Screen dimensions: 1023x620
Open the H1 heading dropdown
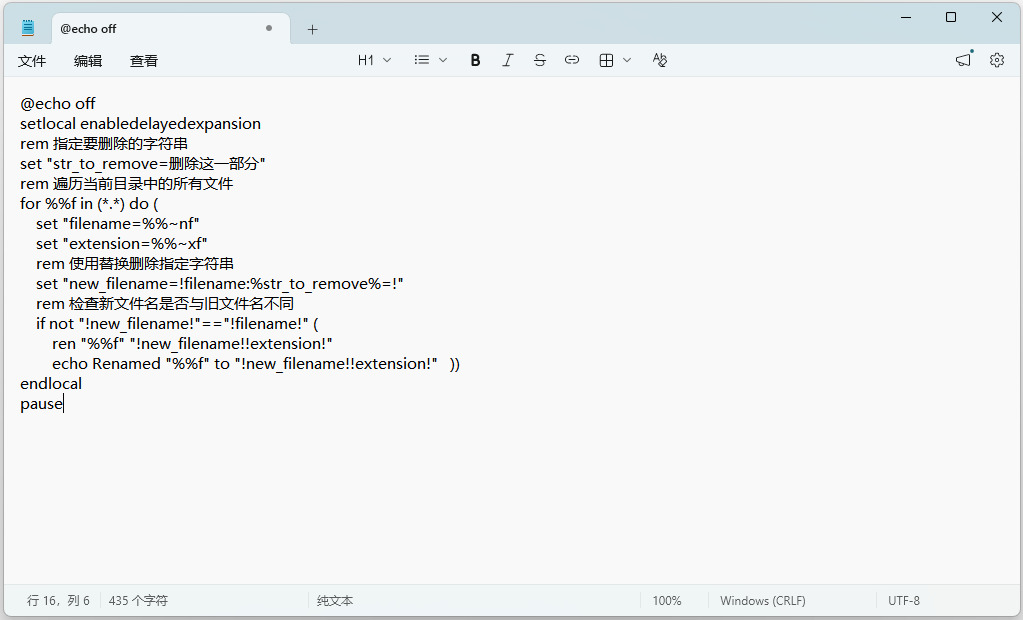point(374,60)
